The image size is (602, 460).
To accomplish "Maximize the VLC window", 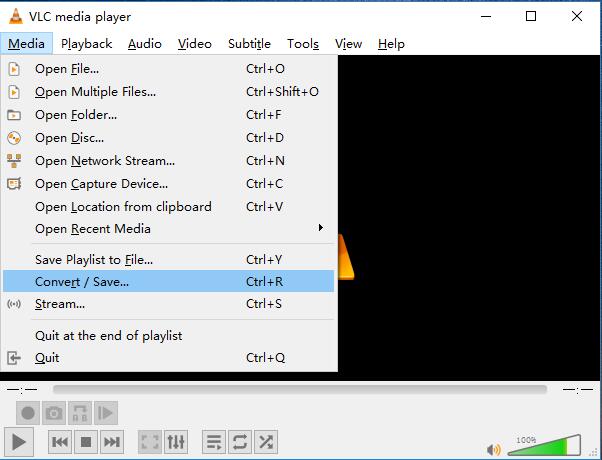I will (531, 17).
